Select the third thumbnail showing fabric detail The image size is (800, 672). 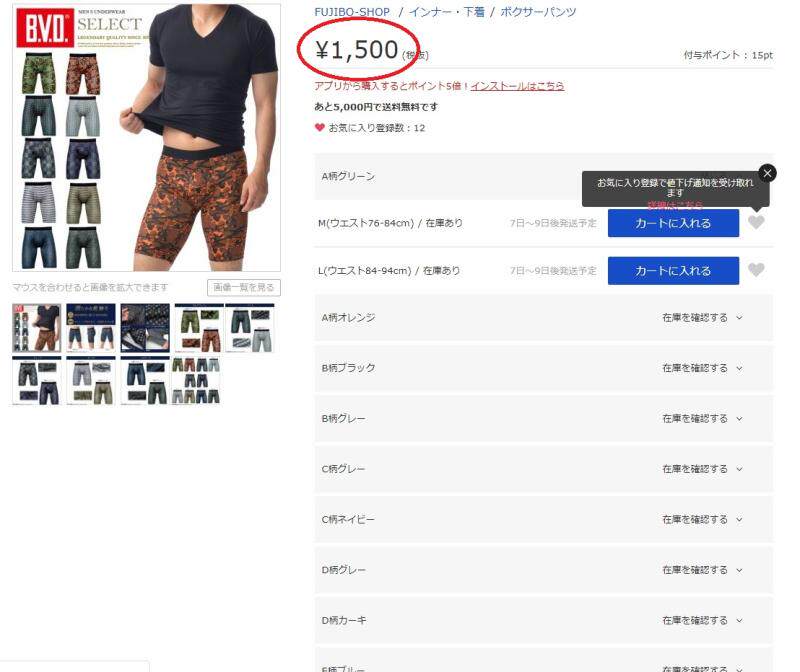(145, 328)
